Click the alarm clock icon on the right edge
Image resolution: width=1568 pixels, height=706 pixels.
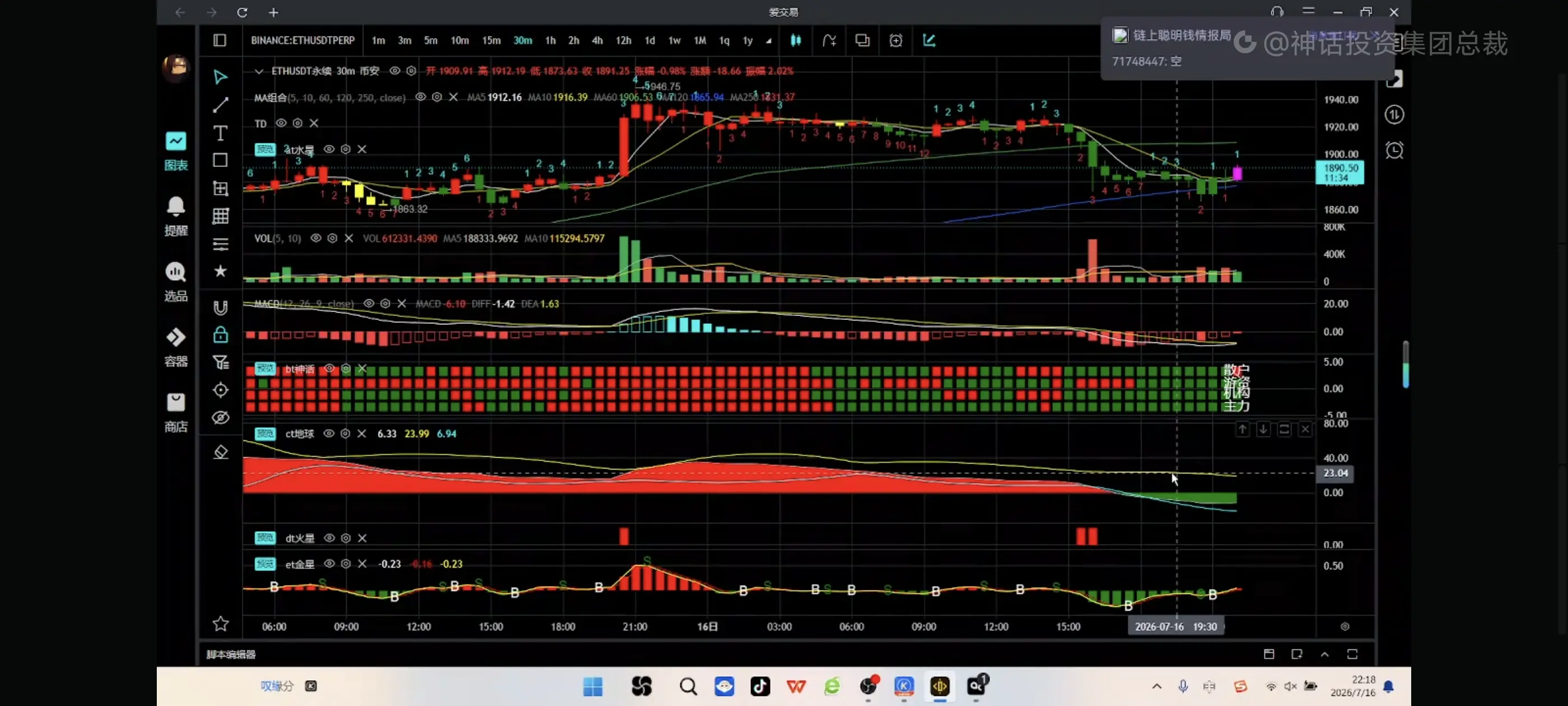click(1394, 151)
